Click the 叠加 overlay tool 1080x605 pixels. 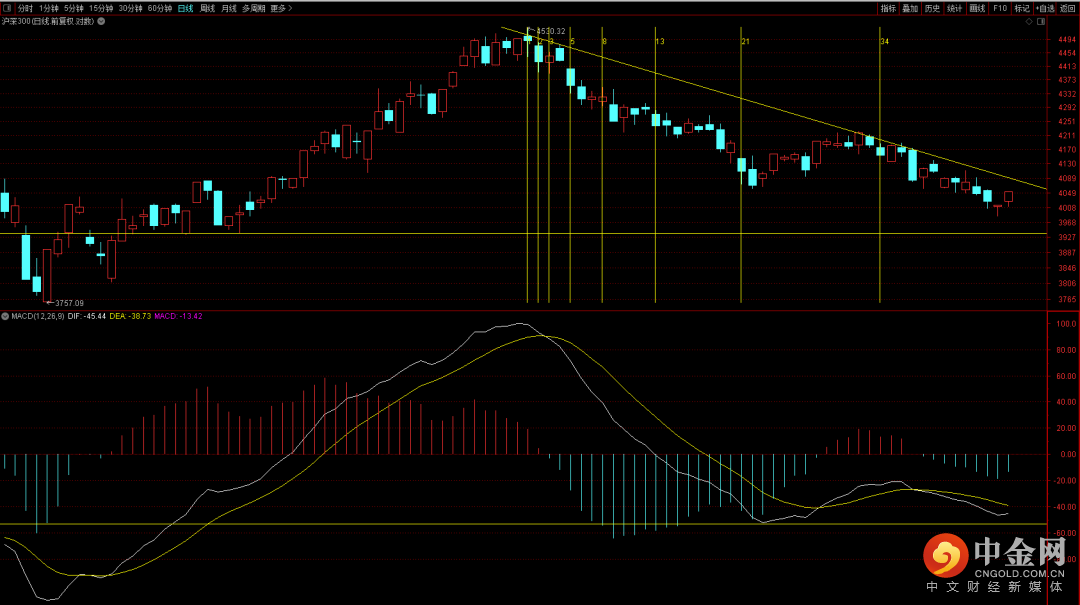tap(910, 8)
